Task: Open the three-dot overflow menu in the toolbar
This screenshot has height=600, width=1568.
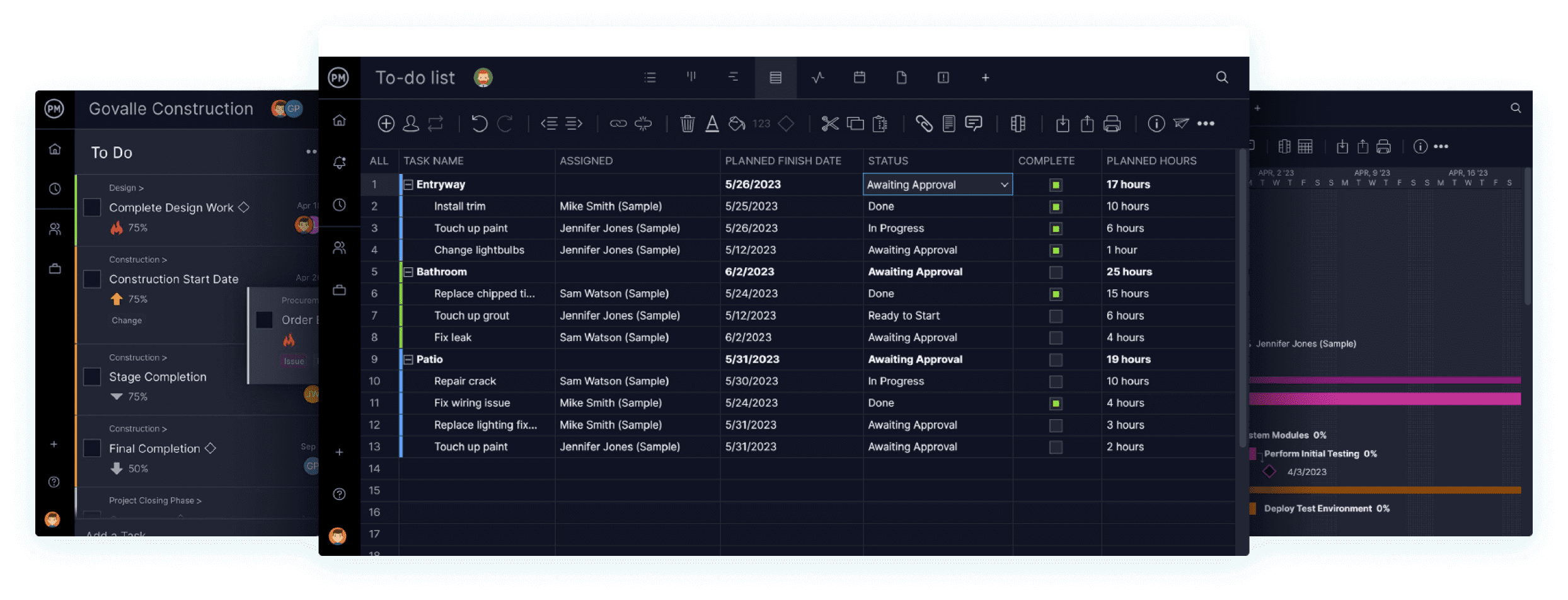Action: [1206, 124]
